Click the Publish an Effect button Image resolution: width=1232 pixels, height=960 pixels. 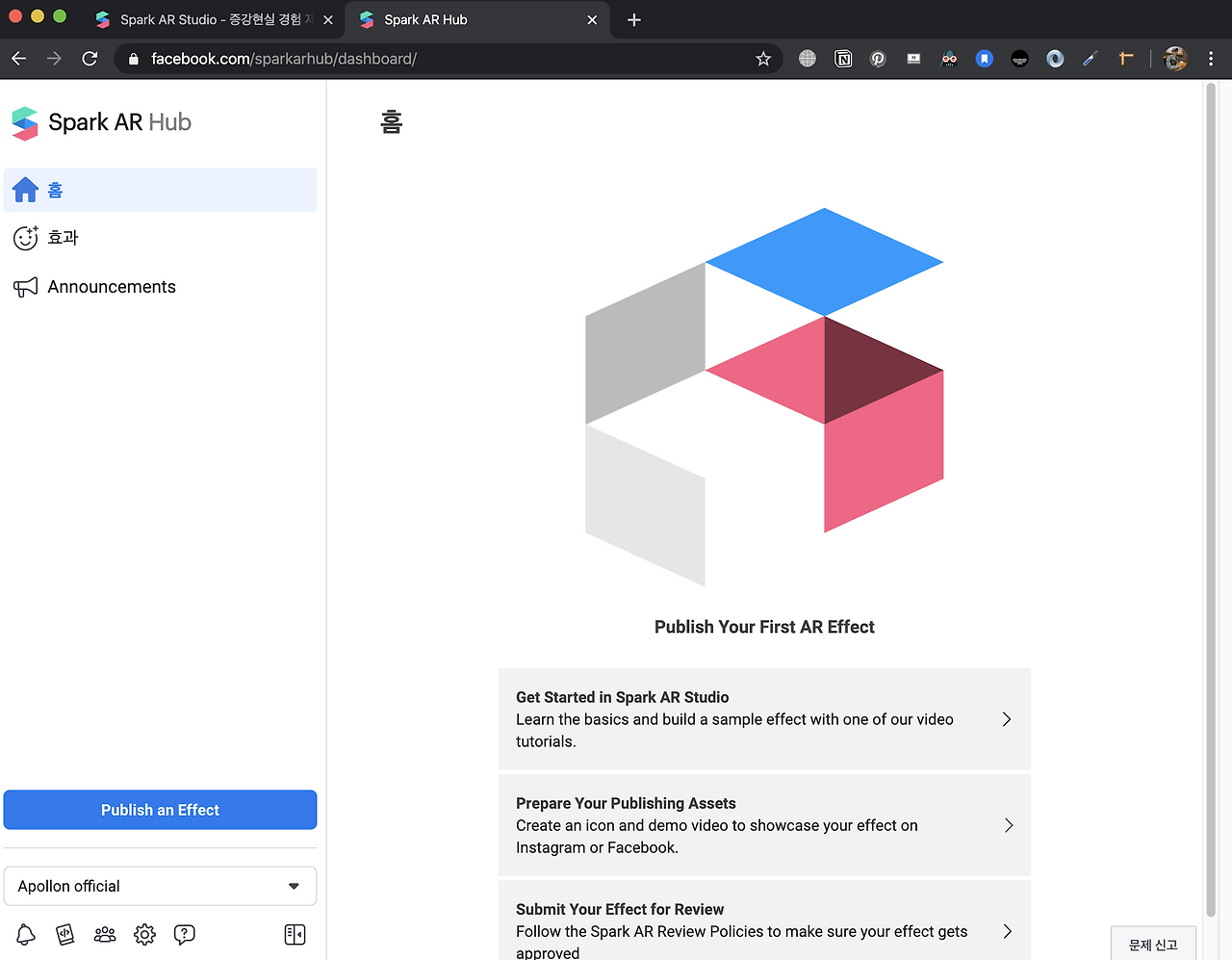click(x=160, y=810)
